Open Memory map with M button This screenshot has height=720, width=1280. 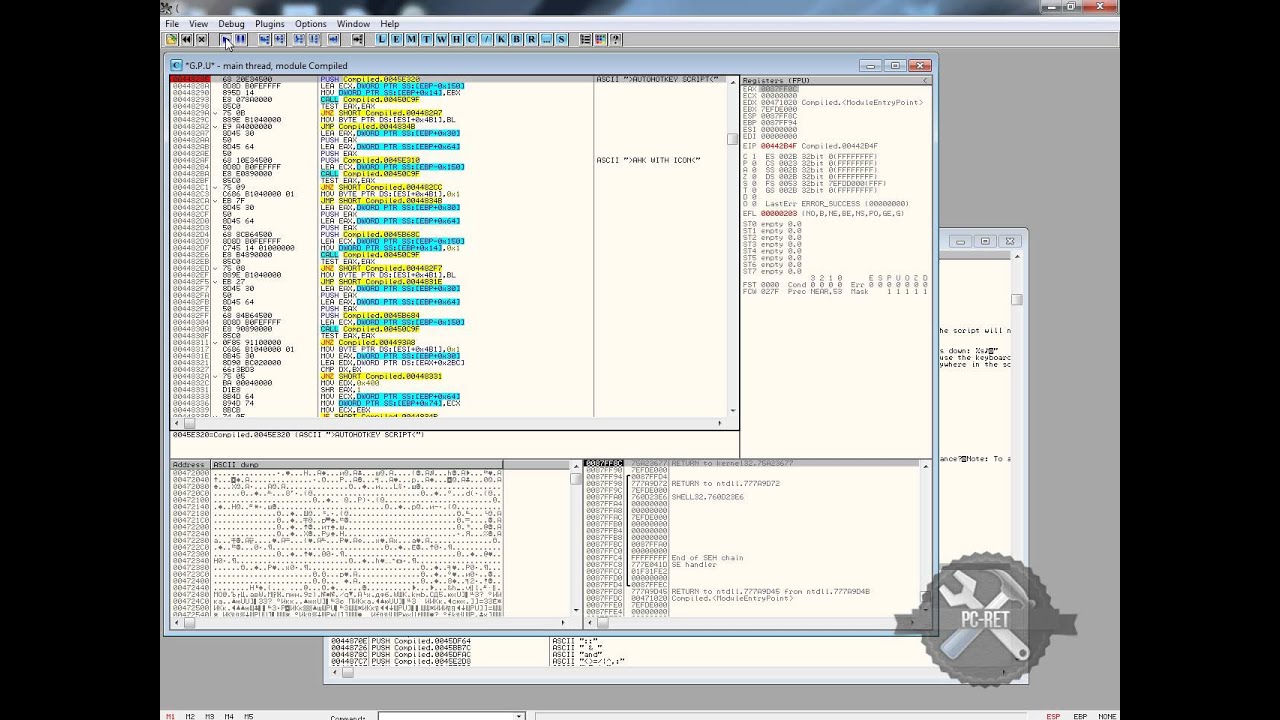click(x=411, y=39)
